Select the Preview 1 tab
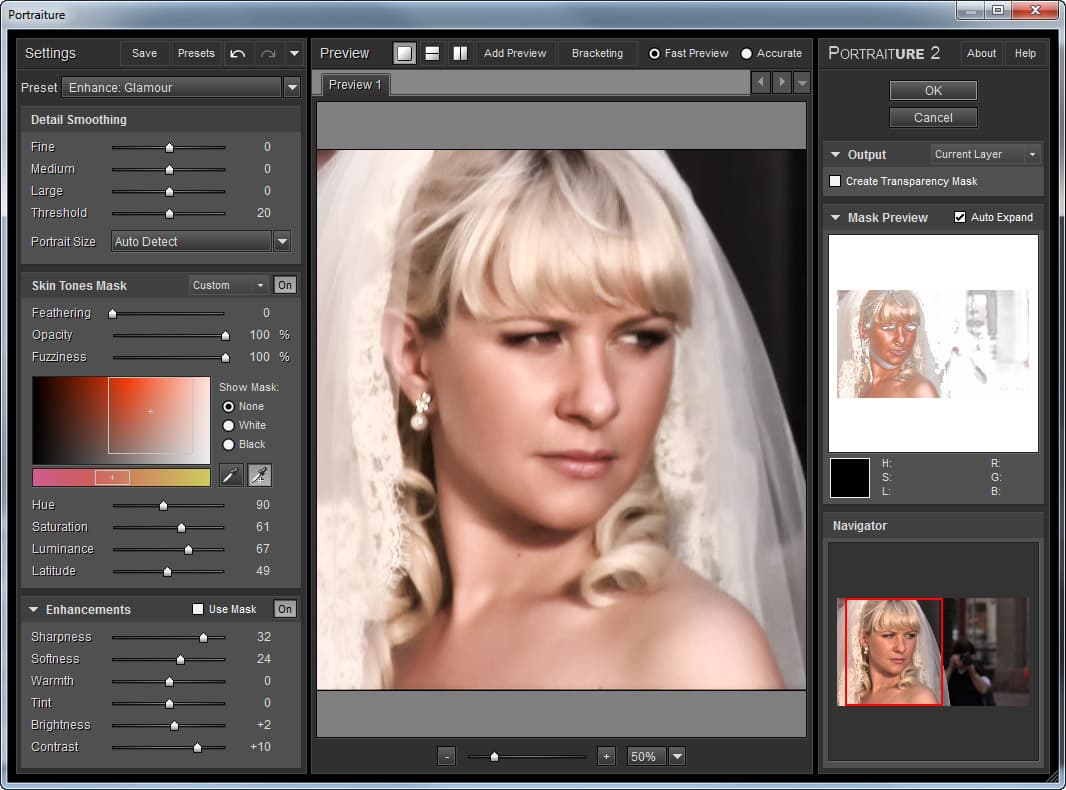This screenshot has height=790, width=1066. (x=355, y=85)
